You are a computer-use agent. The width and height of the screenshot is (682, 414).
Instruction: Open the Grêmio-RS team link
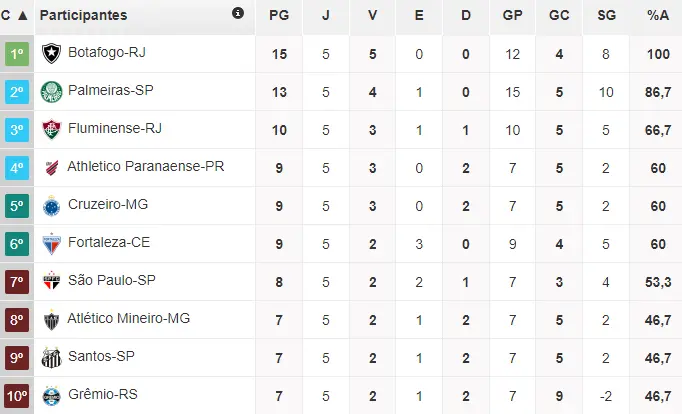click(102, 394)
